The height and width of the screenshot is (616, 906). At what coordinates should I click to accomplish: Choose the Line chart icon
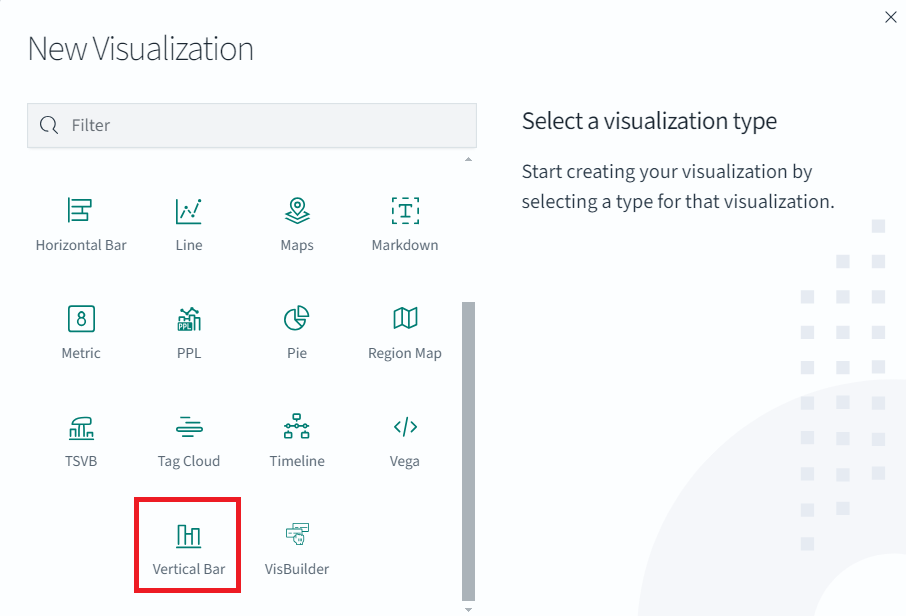188,211
